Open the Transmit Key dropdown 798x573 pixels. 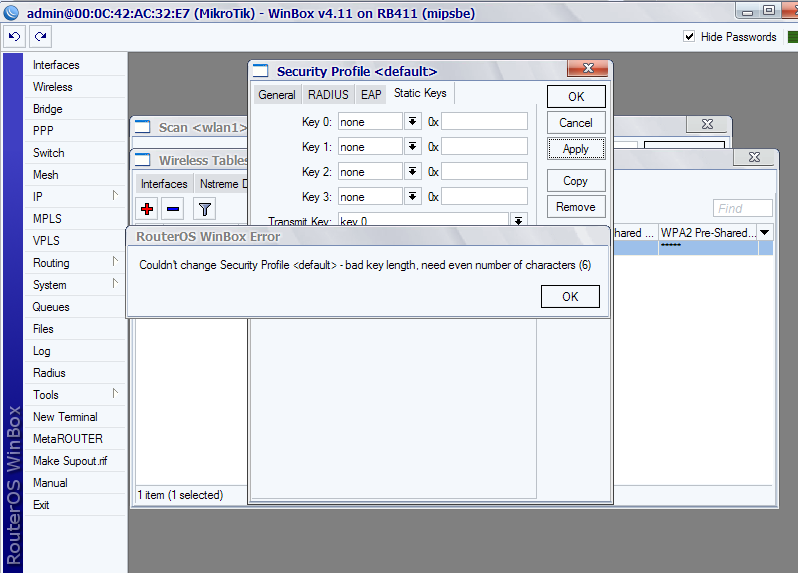click(518, 220)
